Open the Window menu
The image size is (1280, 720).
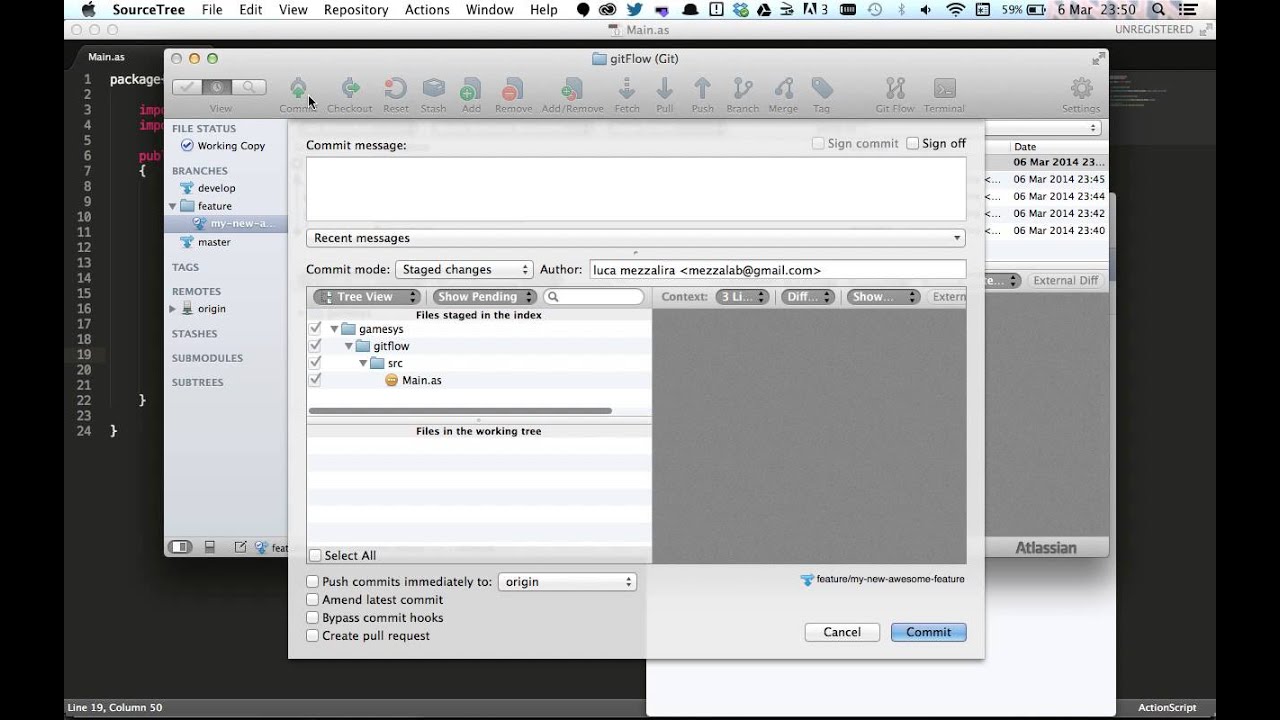(490, 10)
